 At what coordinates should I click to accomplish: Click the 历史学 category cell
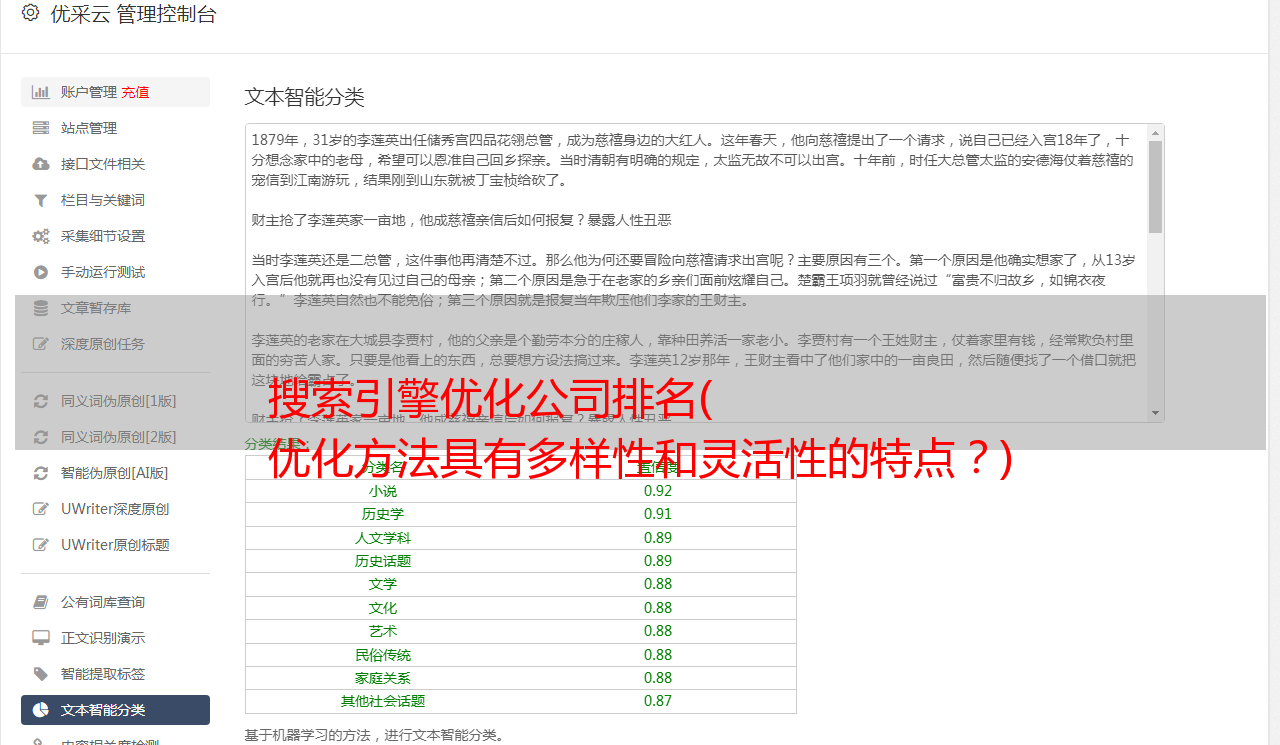[383, 514]
